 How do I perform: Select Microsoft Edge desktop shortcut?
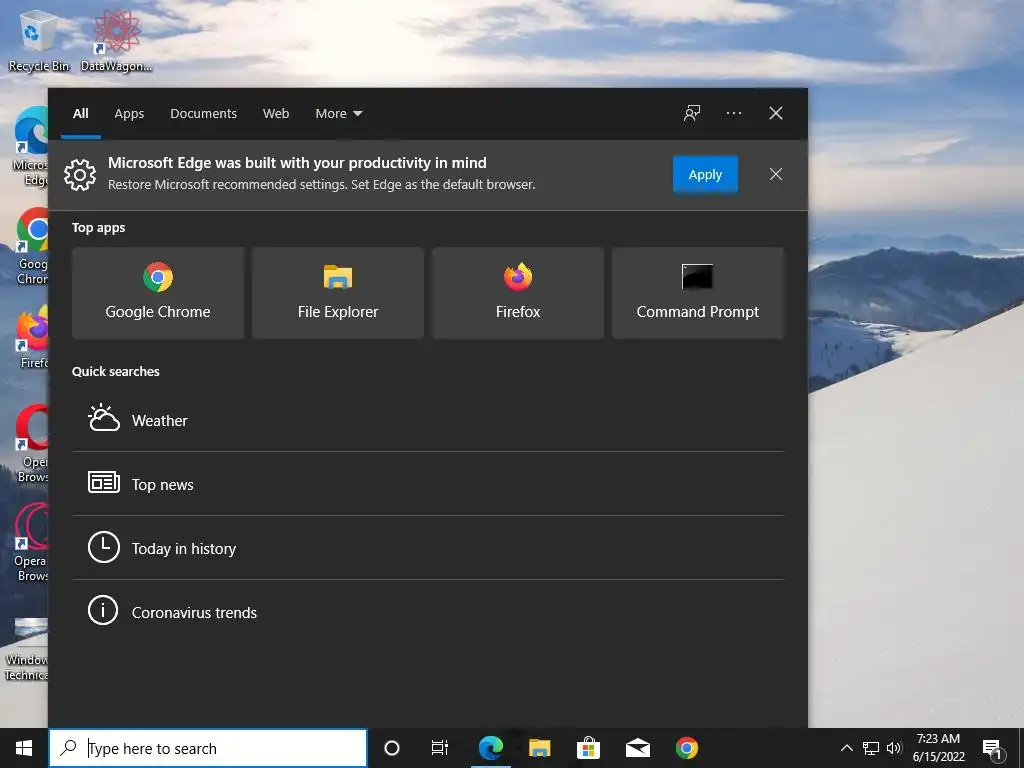pyautogui.click(x=30, y=147)
